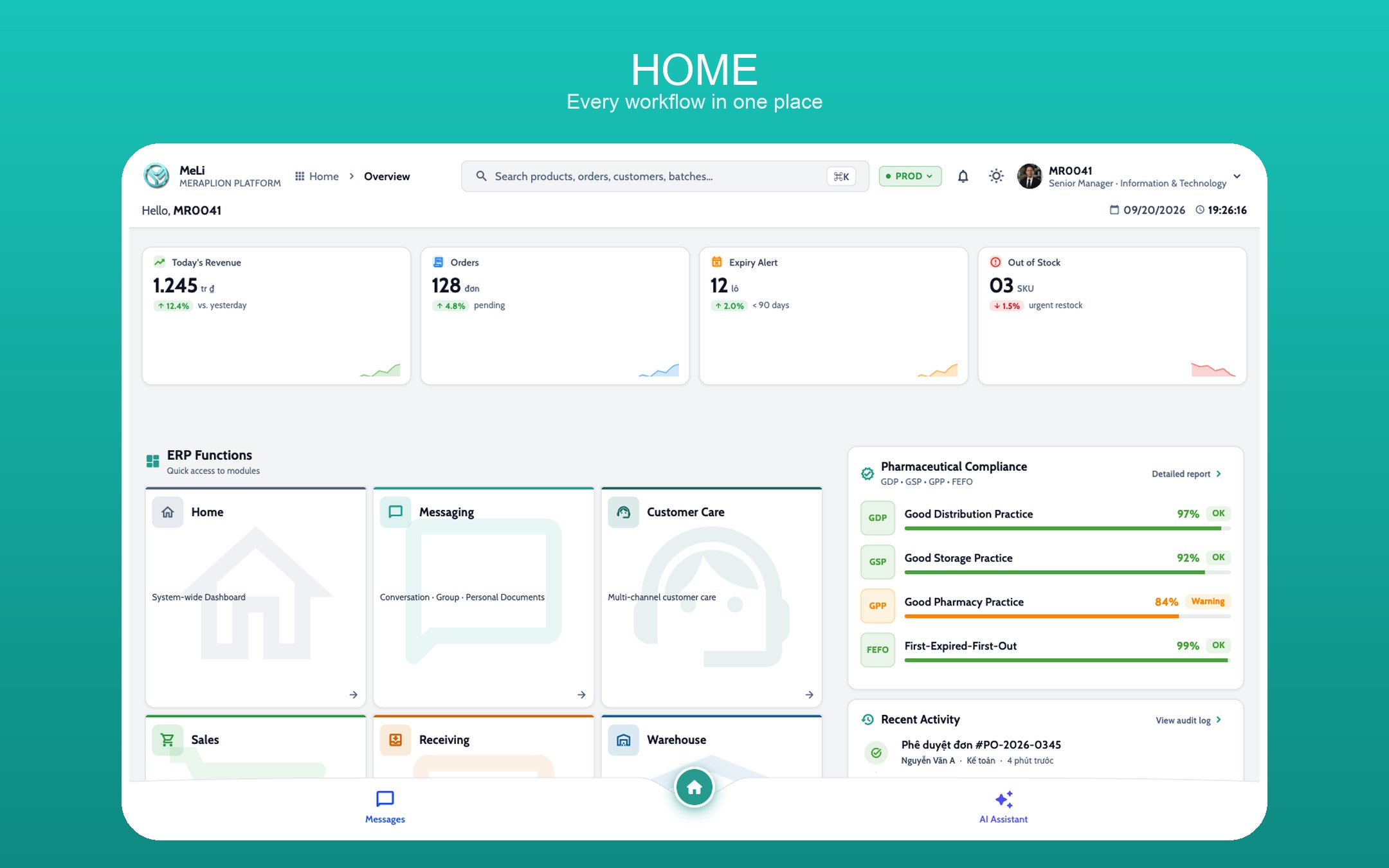Open the Customer Care headset icon

pos(624,512)
